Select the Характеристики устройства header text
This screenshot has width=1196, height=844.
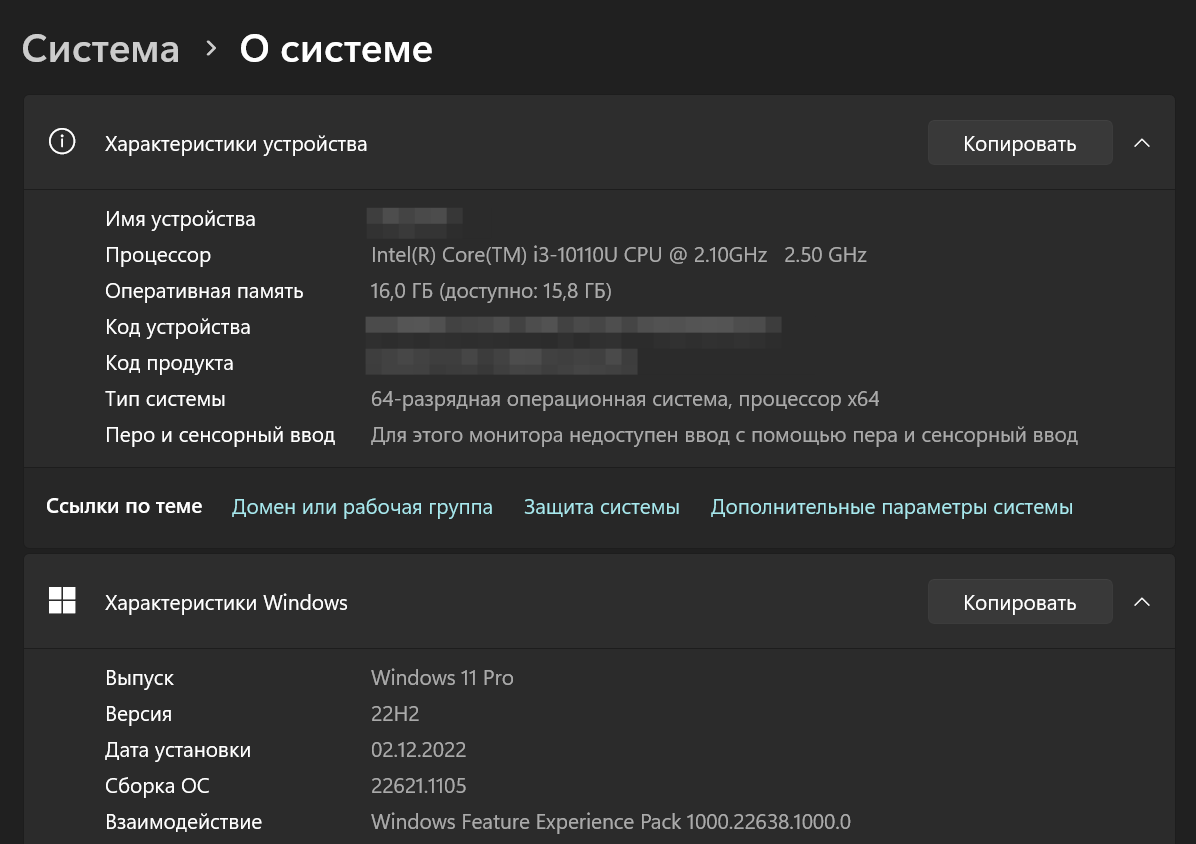click(236, 144)
